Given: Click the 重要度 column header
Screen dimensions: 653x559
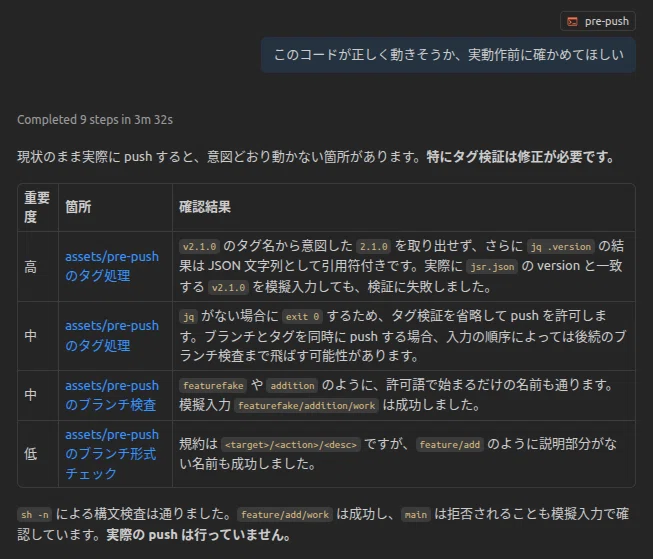Looking at the screenshot, I should click(37, 207).
